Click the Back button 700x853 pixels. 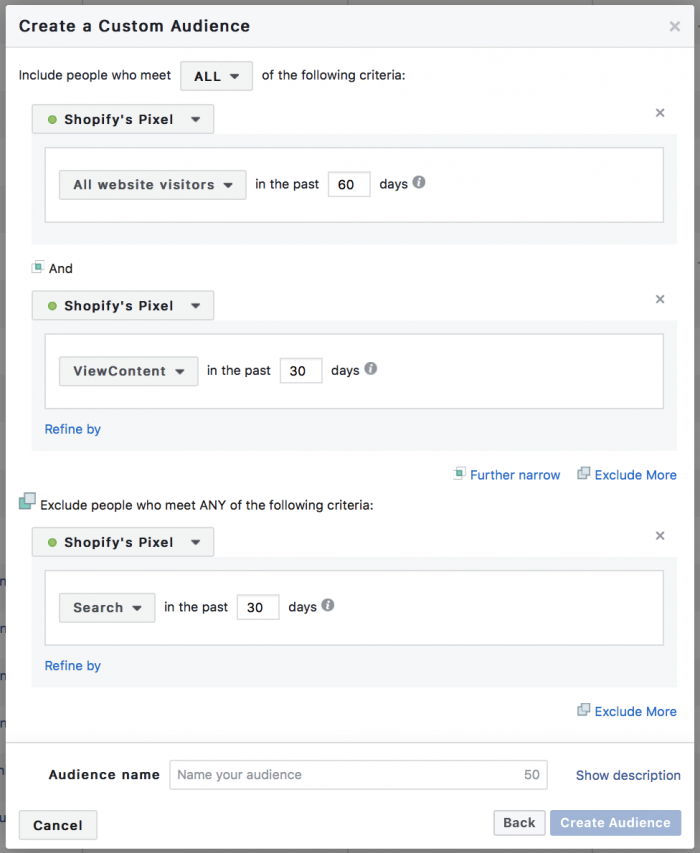pos(519,823)
